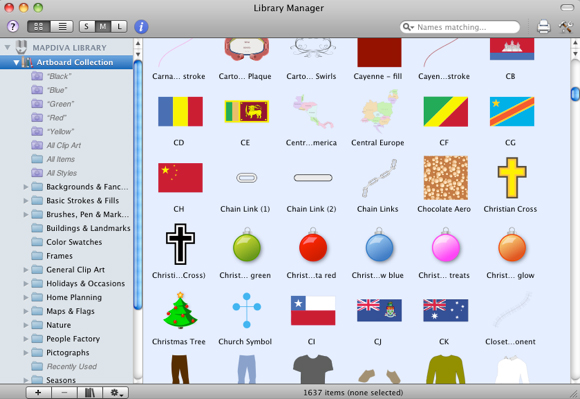Open the gear action menu

click(x=115, y=392)
